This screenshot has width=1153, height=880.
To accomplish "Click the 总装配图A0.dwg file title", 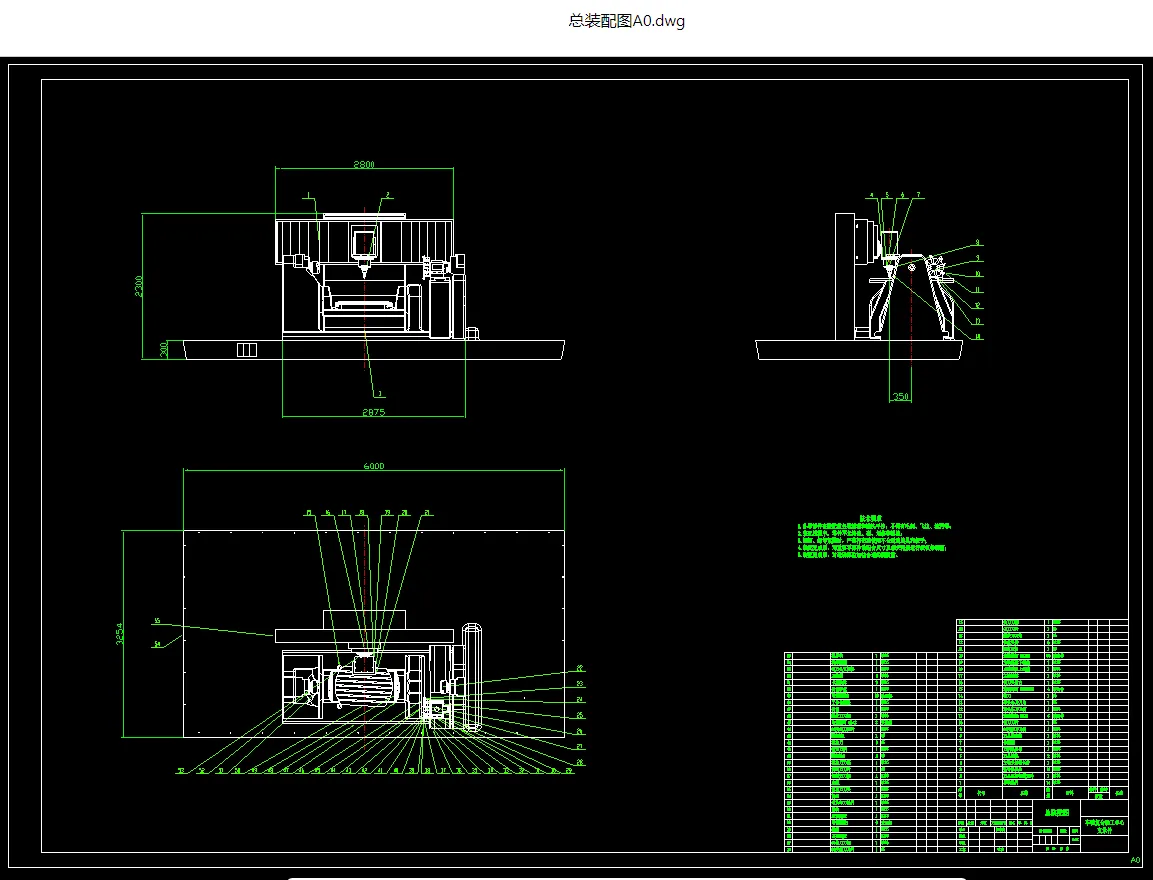I will click(627, 21).
